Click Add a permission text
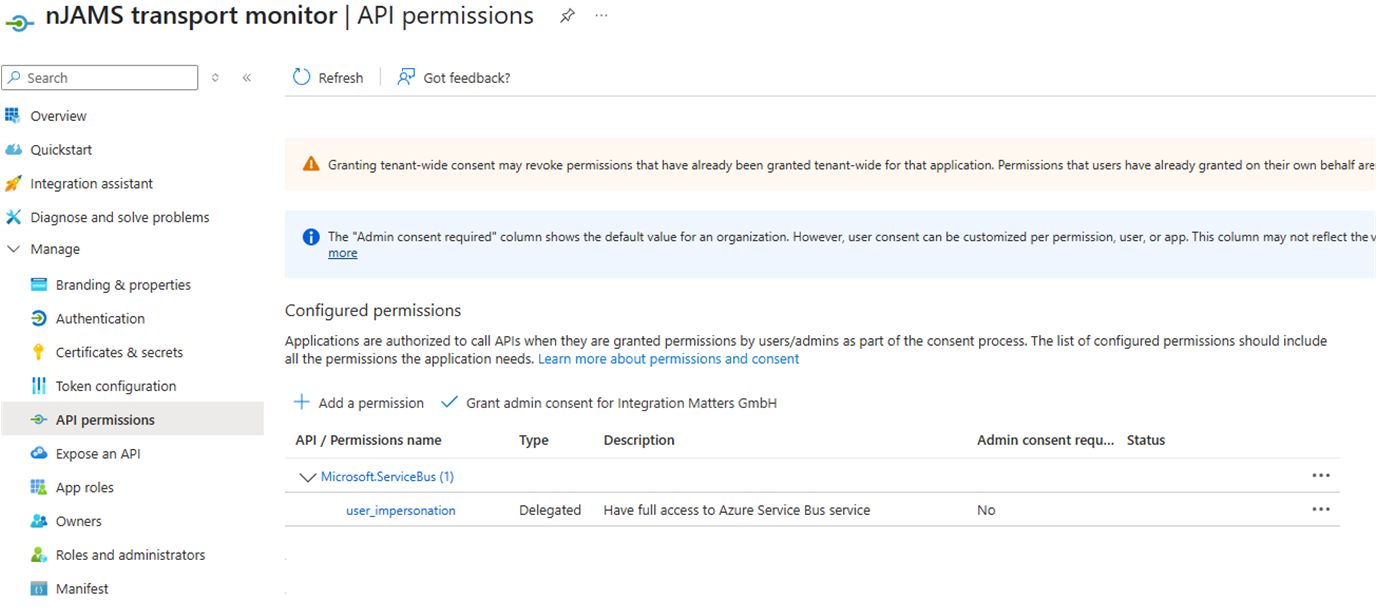The image size is (1377, 610). click(x=371, y=403)
